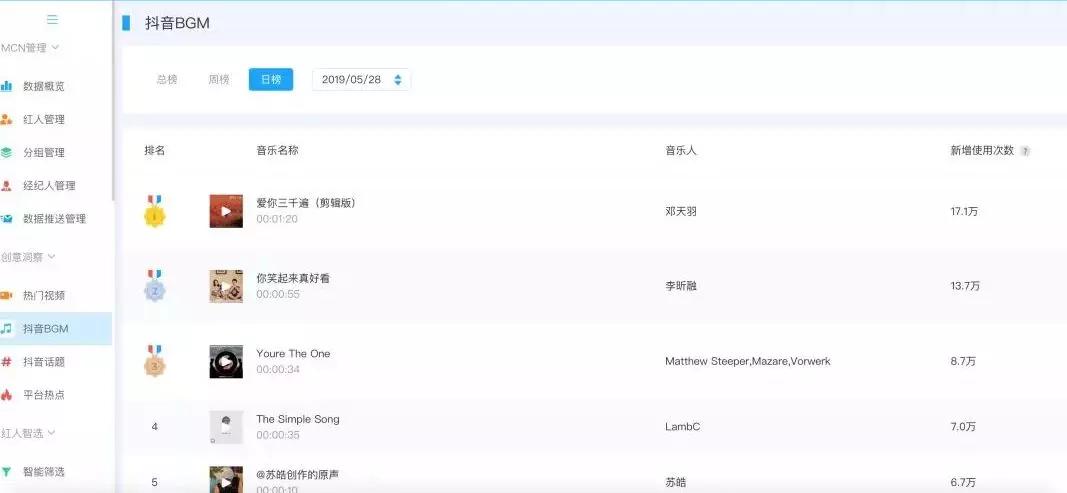Click the 分组管理 layers icon

[x=6, y=153]
